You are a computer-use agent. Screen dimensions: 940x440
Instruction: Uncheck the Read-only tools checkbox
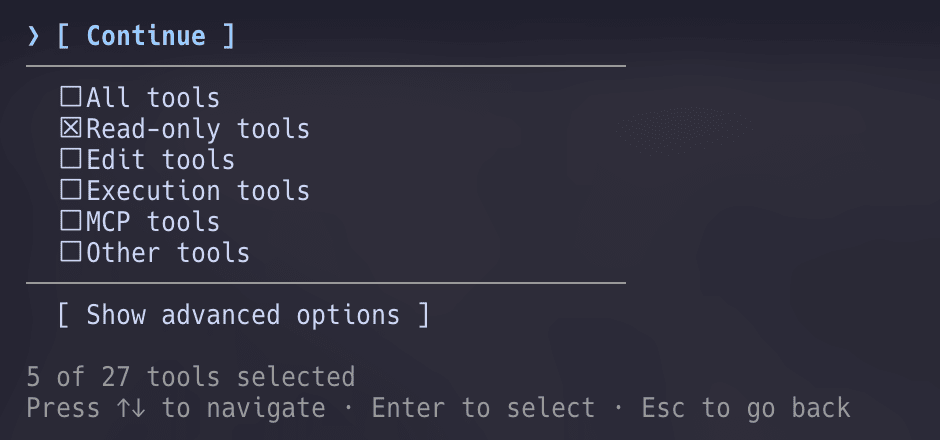tap(71, 129)
